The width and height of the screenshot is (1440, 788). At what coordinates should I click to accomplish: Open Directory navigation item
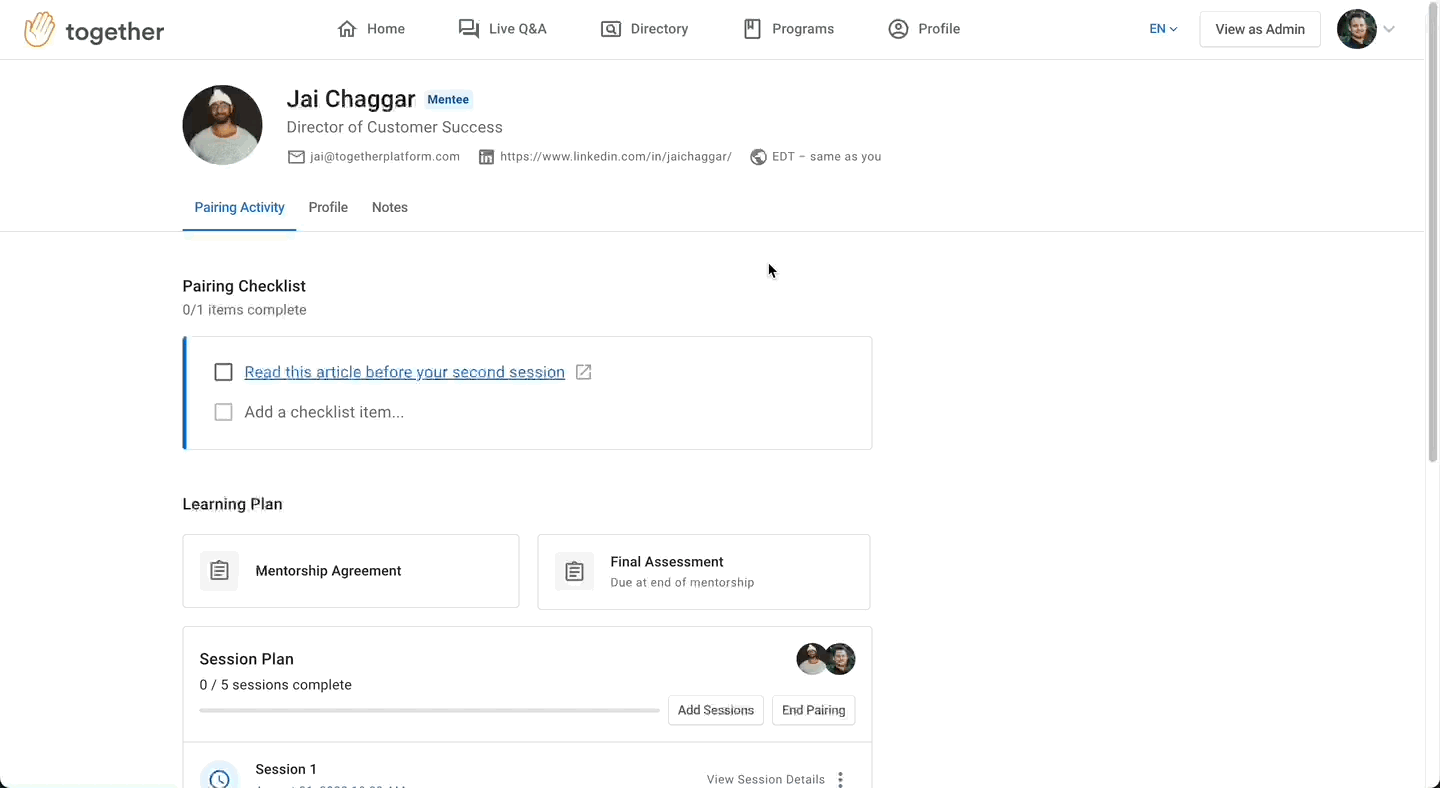(x=644, y=29)
